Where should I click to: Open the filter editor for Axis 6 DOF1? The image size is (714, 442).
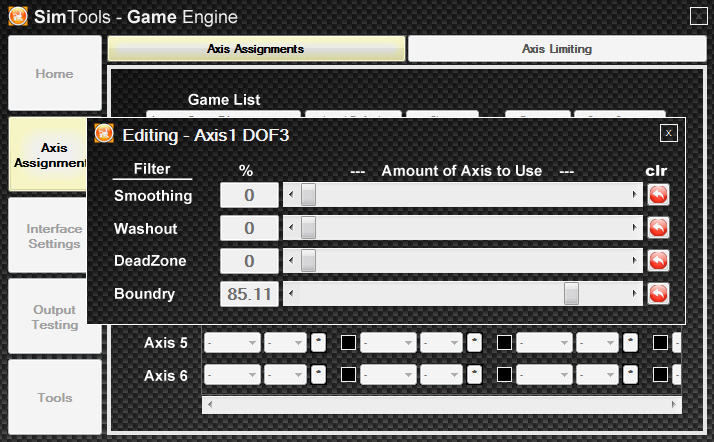pos(318,375)
